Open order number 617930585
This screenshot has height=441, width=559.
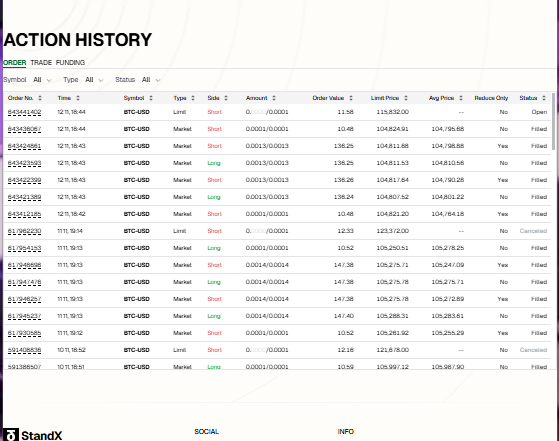click(25, 333)
